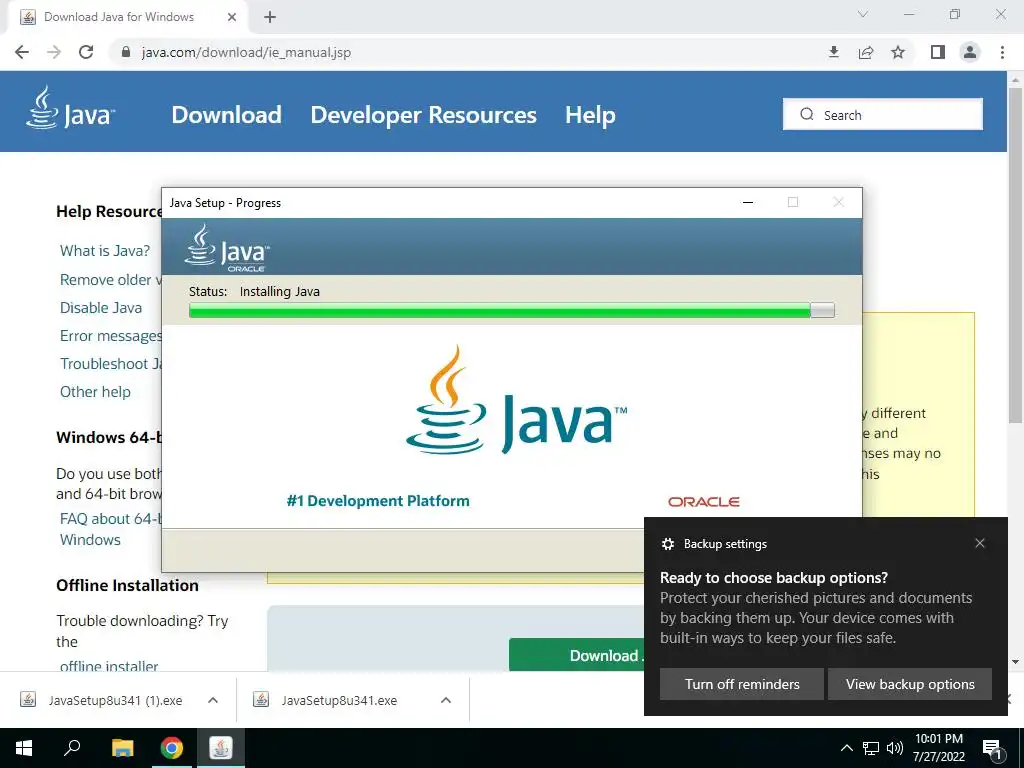
Task: Click the share page icon
Action: [866, 52]
